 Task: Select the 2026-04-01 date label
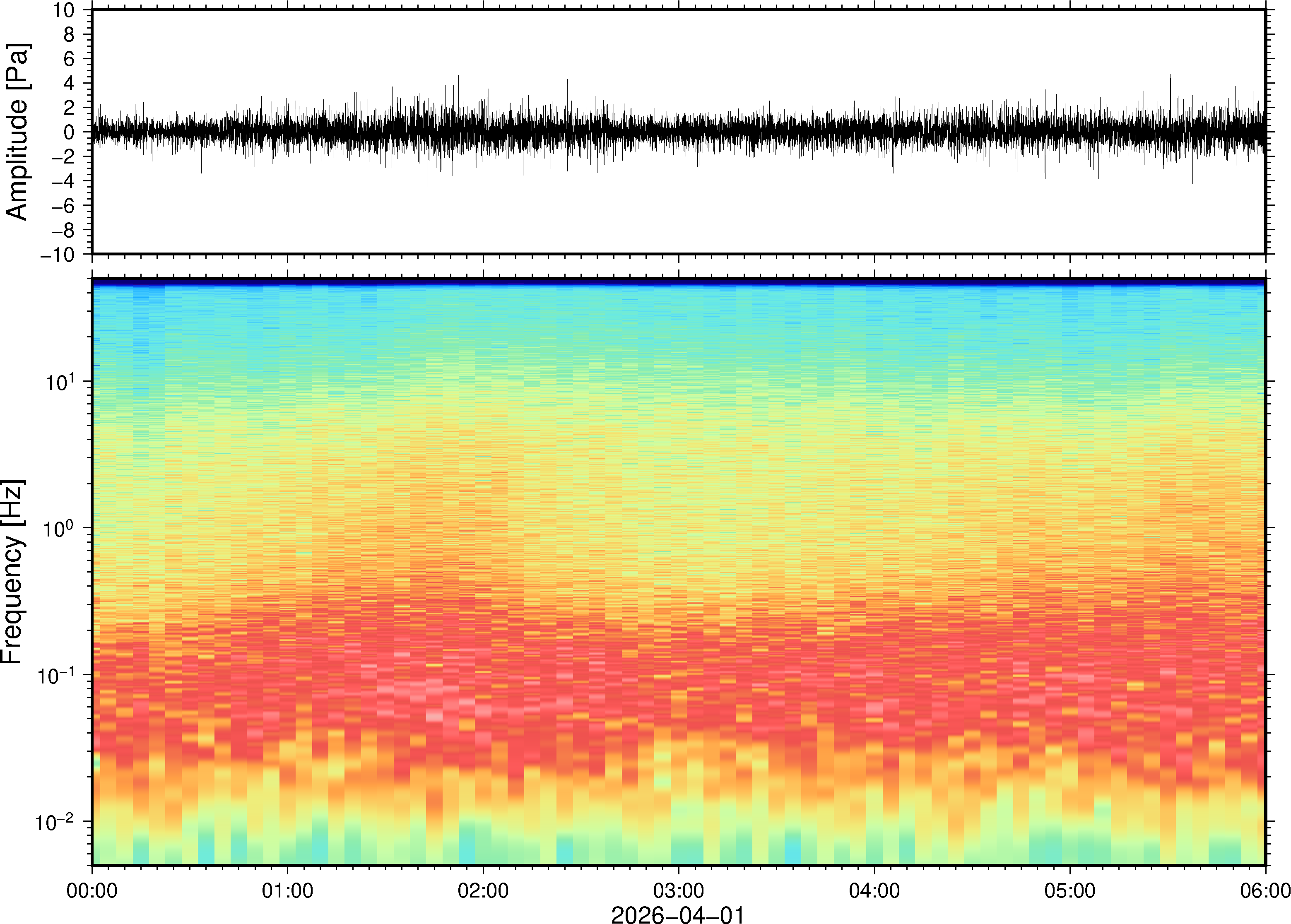tap(678, 914)
